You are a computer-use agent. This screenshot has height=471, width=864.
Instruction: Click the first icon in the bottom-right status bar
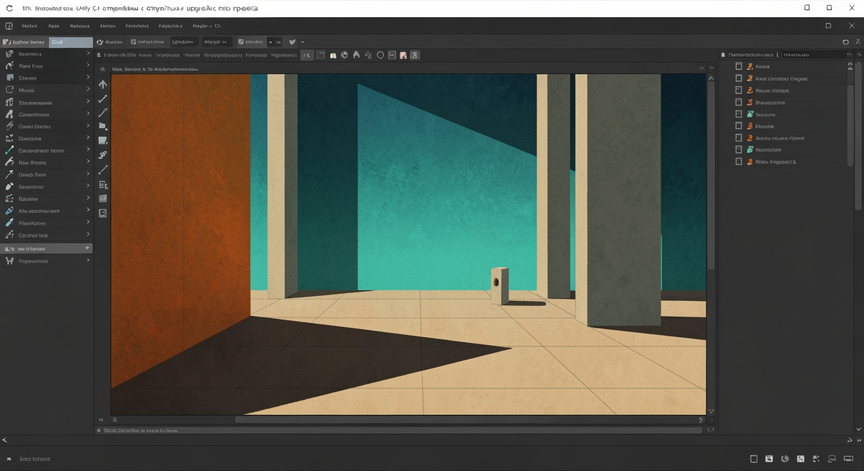pos(754,459)
